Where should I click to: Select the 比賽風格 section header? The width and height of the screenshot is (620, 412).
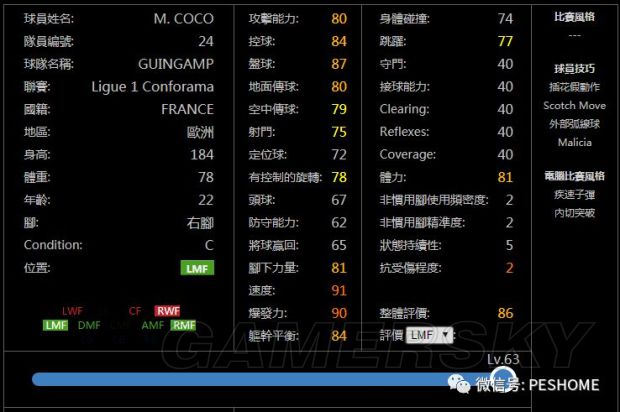574,18
